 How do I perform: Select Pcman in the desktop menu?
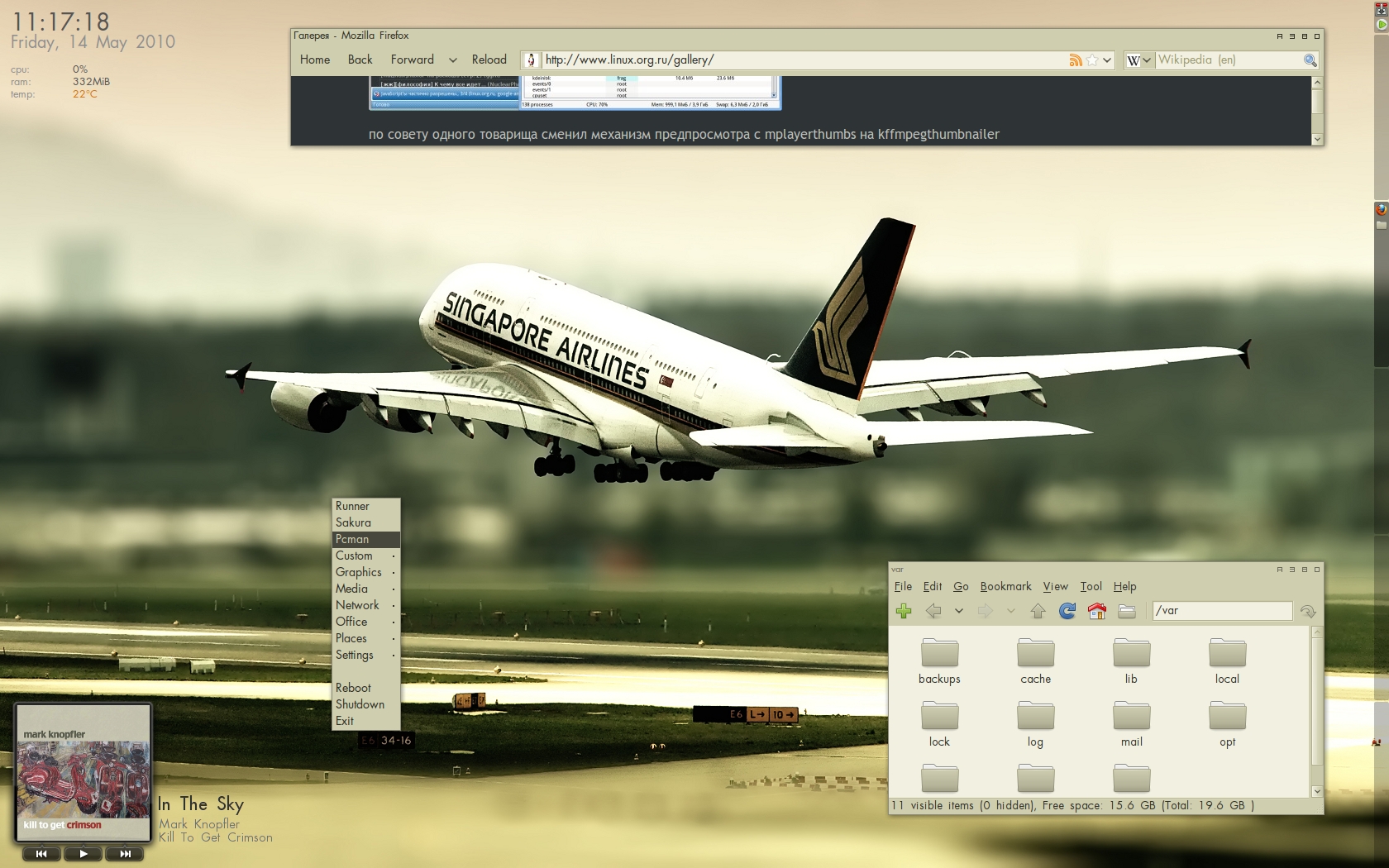coord(352,539)
